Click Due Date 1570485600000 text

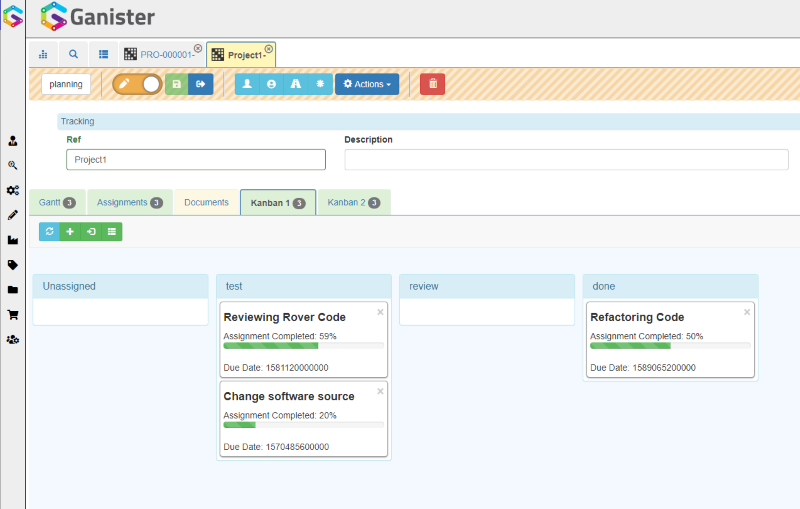tap(276, 447)
